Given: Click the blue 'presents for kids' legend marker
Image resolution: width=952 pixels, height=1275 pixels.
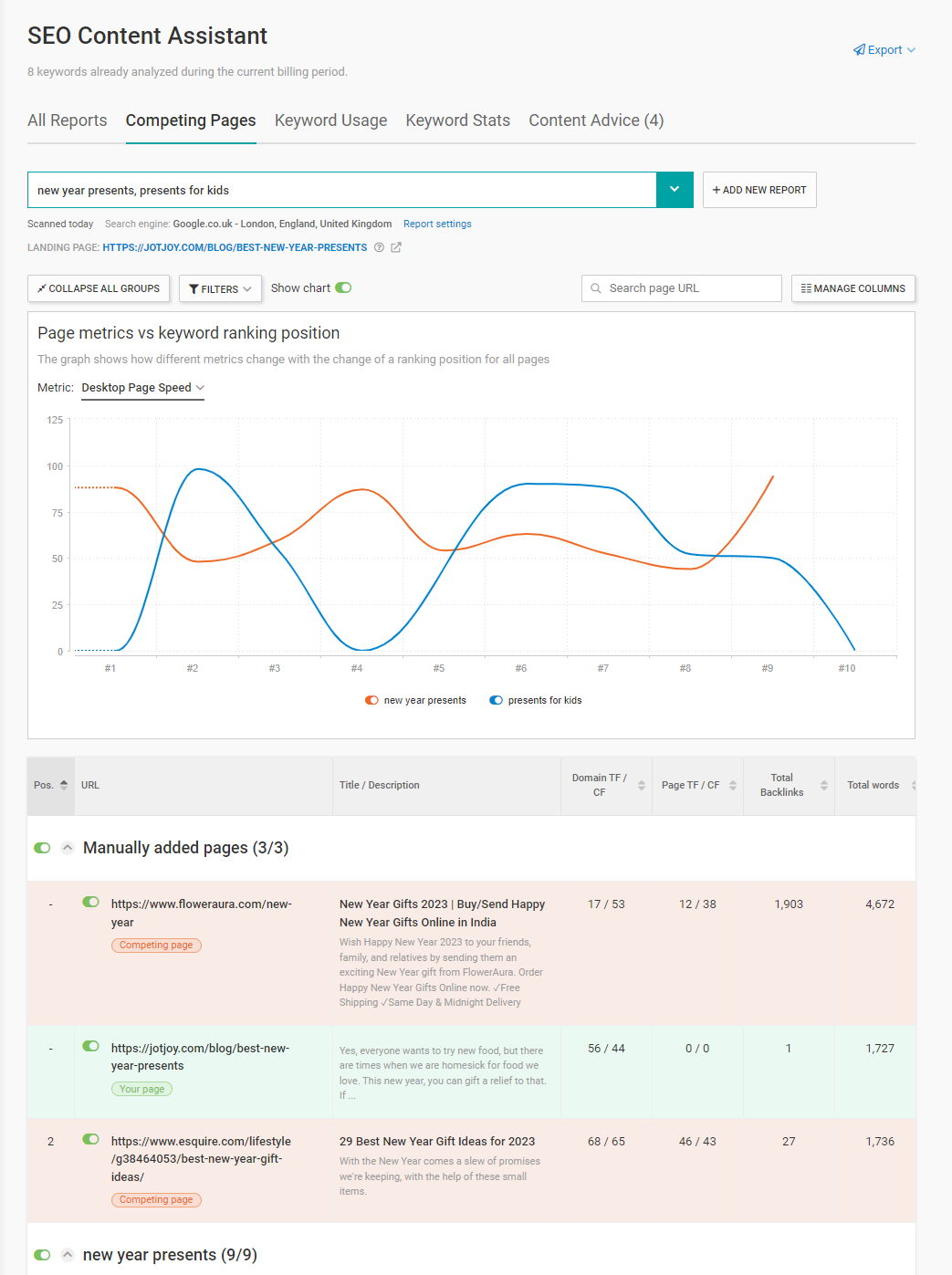Looking at the screenshot, I should point(496,700).
